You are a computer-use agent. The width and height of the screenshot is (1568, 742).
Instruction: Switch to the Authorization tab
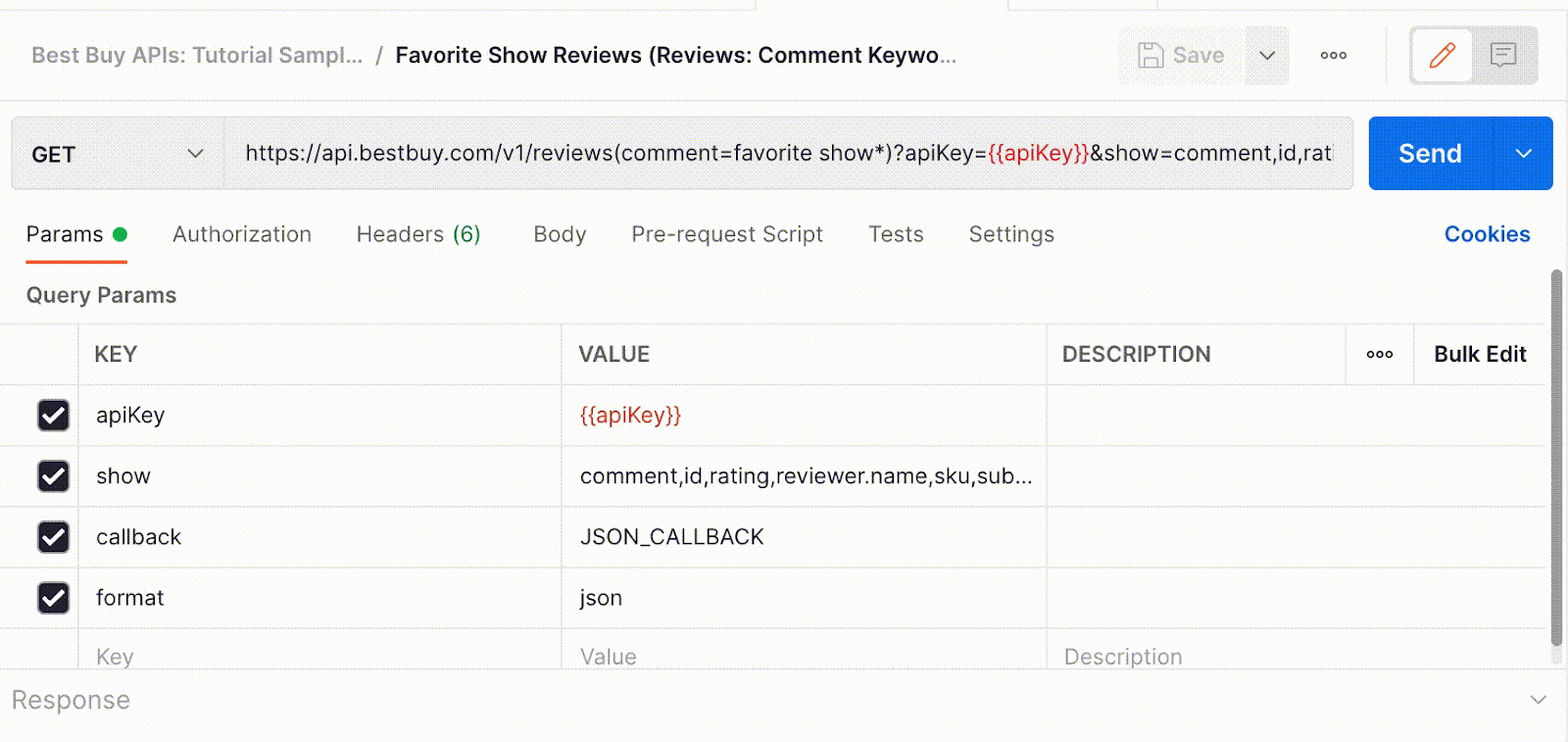coord(242,234)
